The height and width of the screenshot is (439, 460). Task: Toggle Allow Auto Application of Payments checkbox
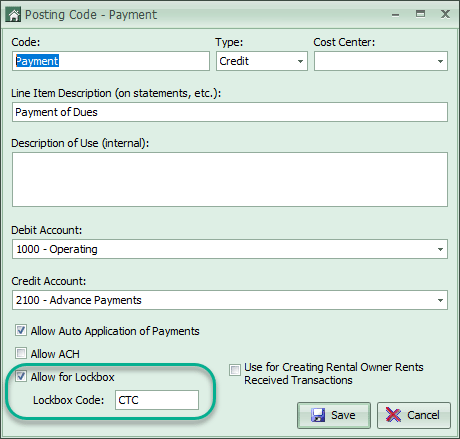(x=21, y=330)
